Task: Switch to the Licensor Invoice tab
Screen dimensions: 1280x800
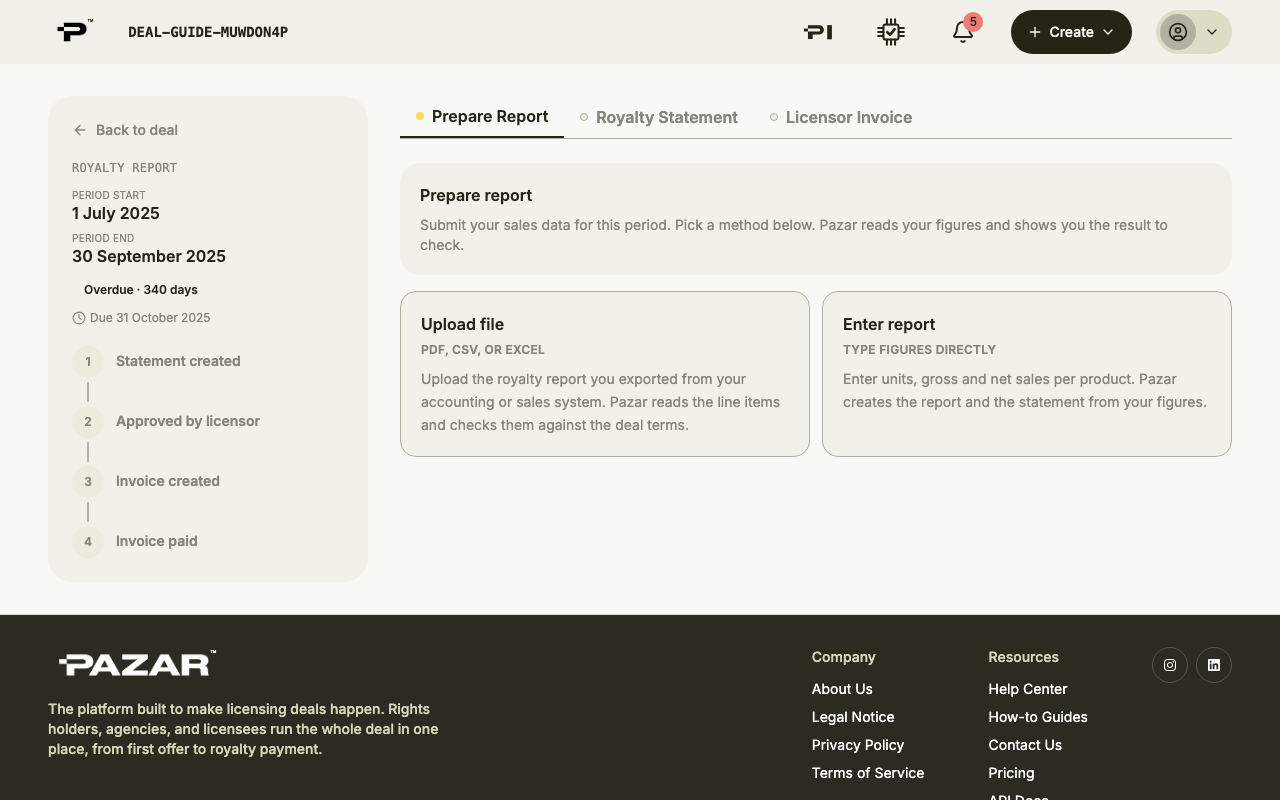Action: [841, 117]
